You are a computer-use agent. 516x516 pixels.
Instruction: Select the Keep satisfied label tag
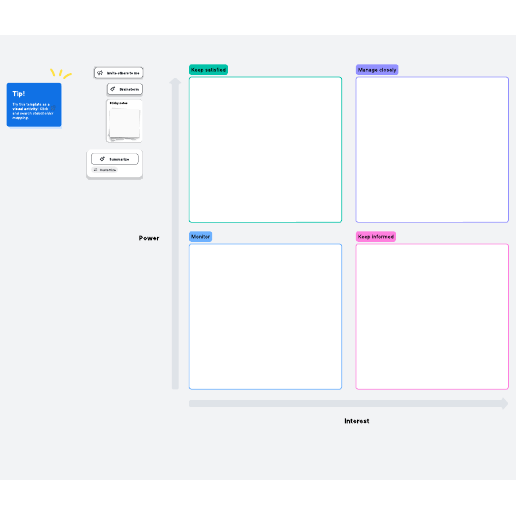tap(208, 70)
